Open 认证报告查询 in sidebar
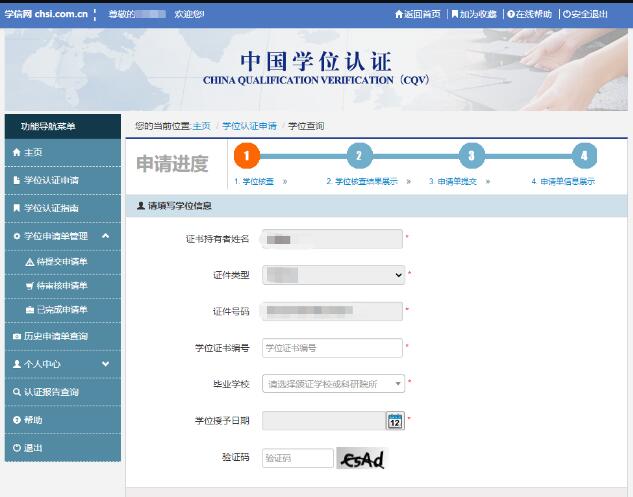This screenshot has width=633, height=497. click(x=51, y=392)
